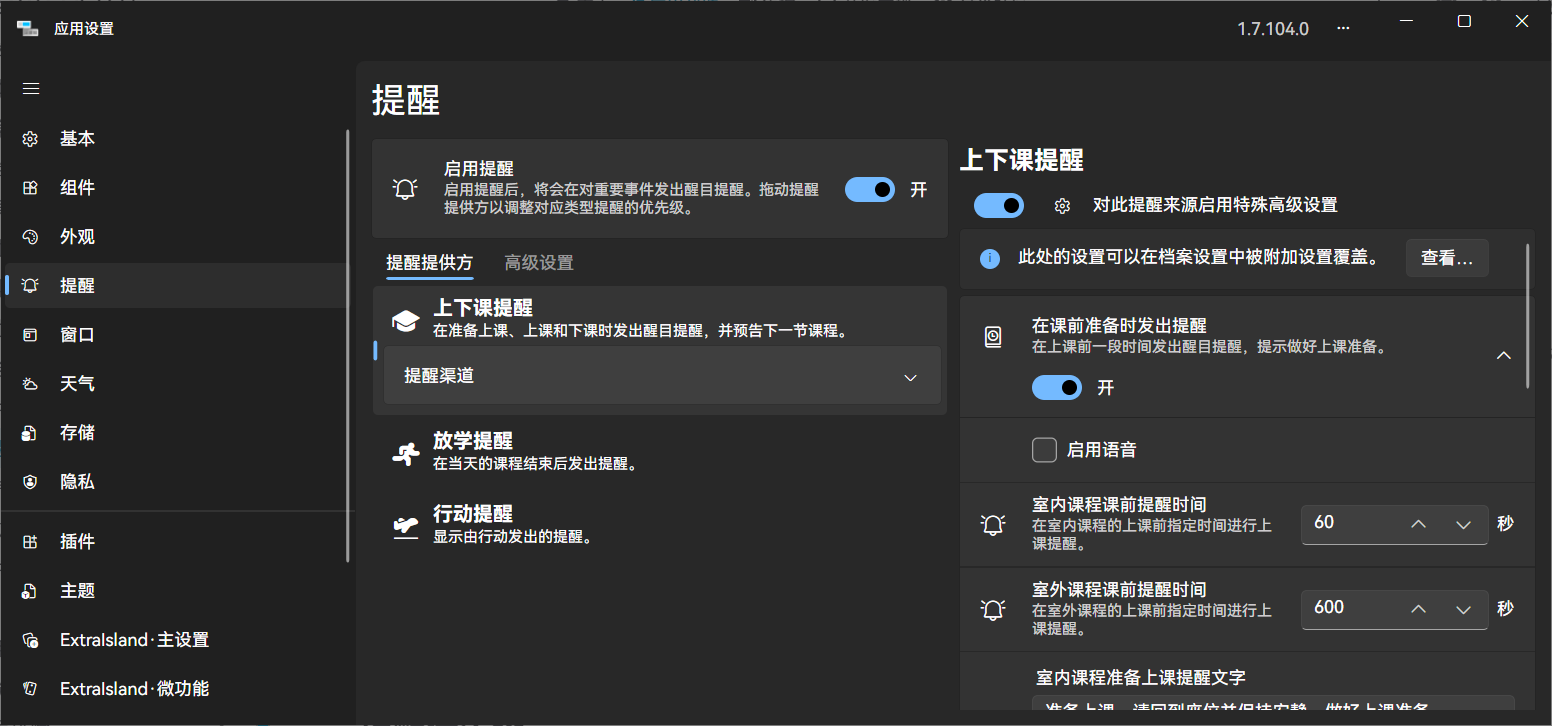Edit the 600 seconds input field
The image size is (1552, 726).
pos(1345,607)
